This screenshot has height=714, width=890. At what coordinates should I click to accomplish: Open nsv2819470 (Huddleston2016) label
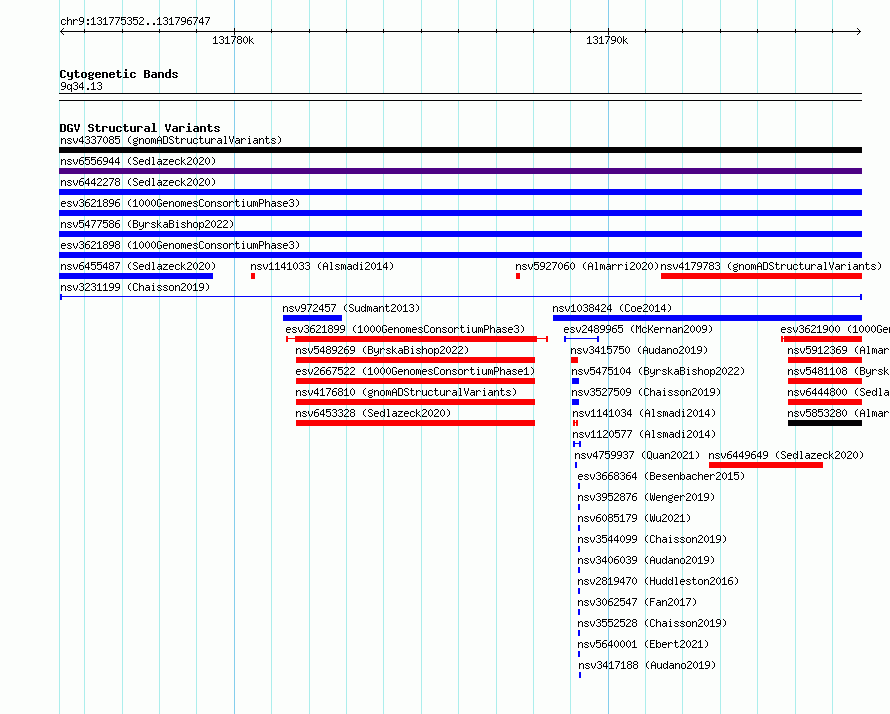click(658, 581)
